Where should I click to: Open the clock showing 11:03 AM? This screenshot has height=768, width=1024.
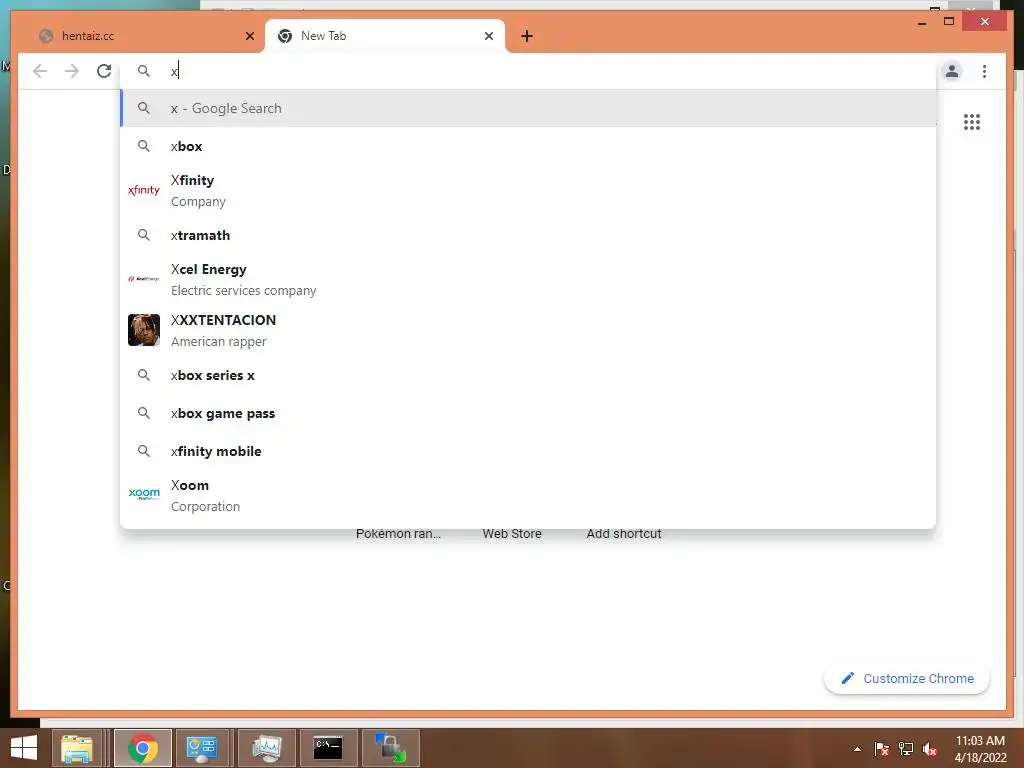(x=980, y=749)
